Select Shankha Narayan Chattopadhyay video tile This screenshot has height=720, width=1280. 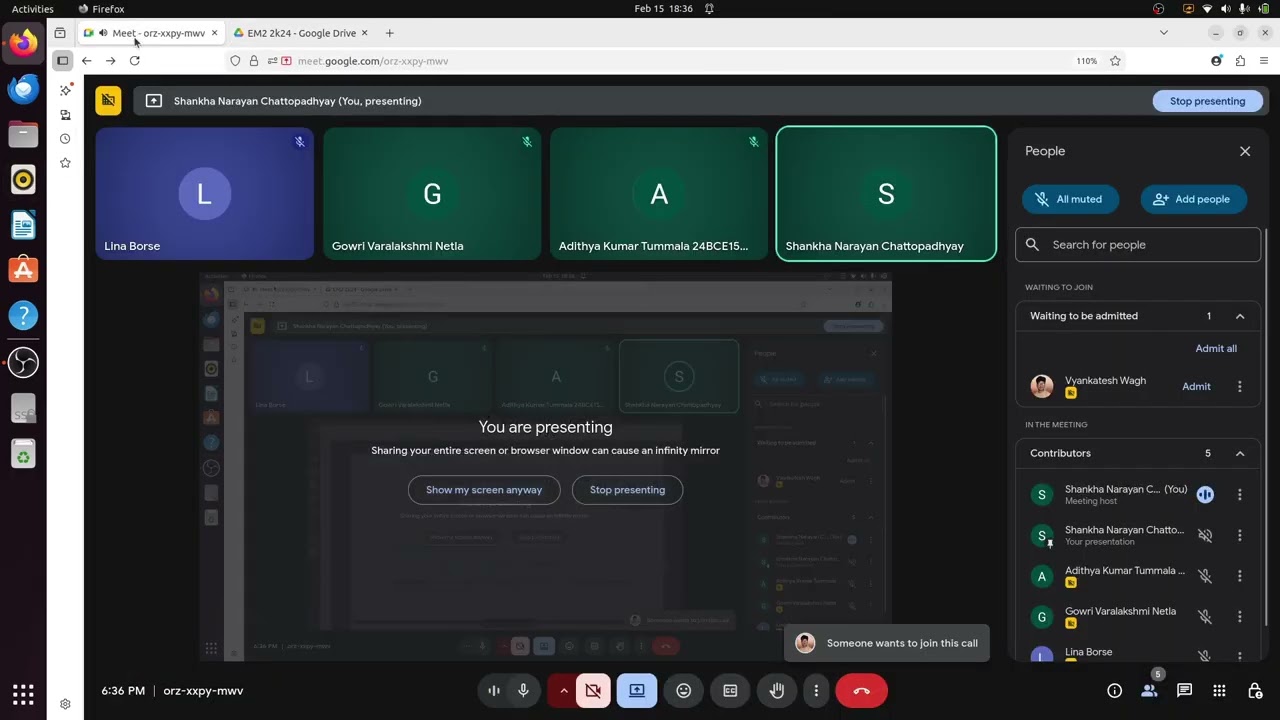pos(886,194)
